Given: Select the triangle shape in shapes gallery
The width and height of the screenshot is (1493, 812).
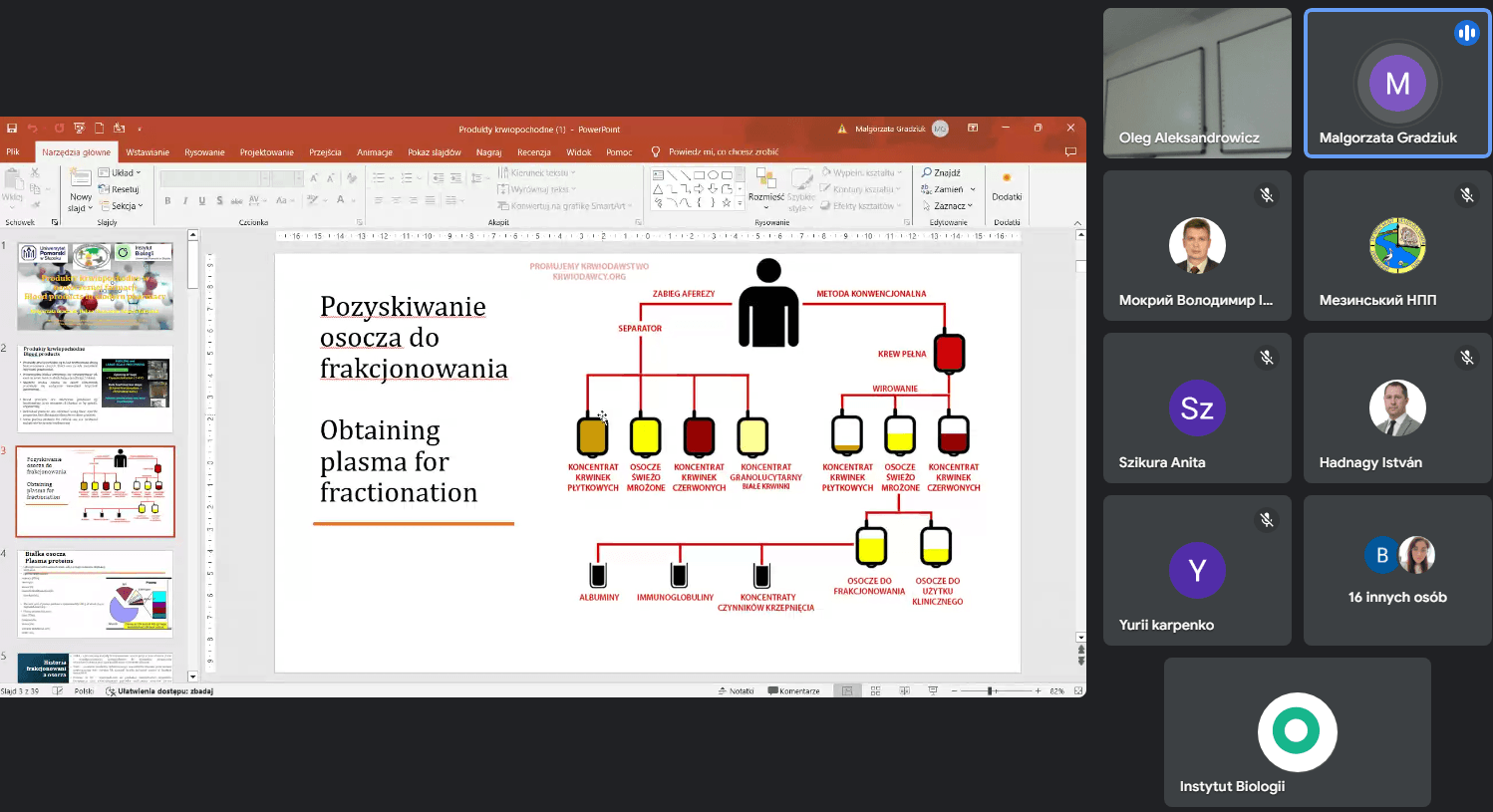Looking at the screenshot, I should pyautogui.click(x=658, y=188).
